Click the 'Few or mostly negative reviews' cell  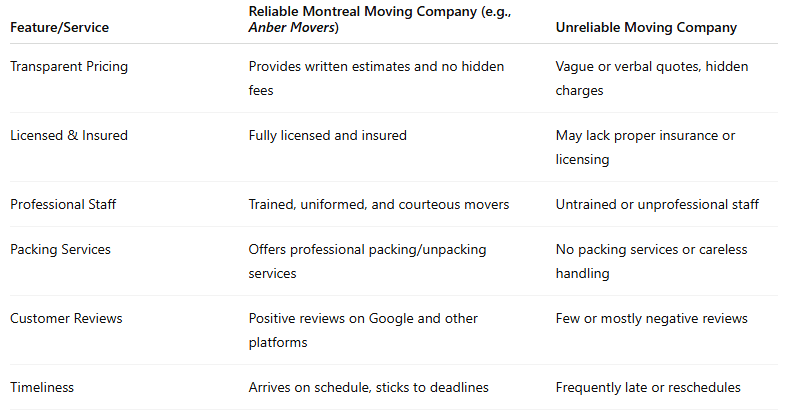[651, 318]
